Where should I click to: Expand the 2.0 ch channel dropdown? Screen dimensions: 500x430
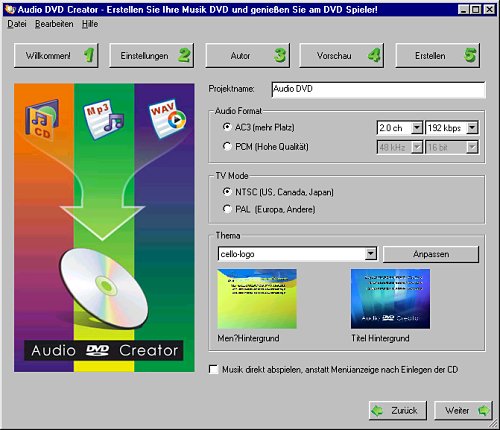tap(417, 128)
